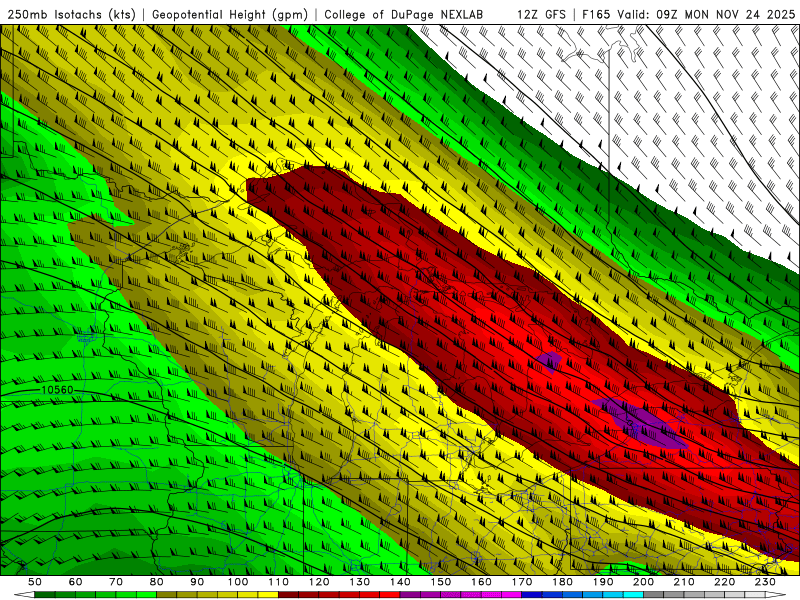This screenshot has height=600, width=800.
Task: Click the '170' value on the color scale
Action: 522,582
